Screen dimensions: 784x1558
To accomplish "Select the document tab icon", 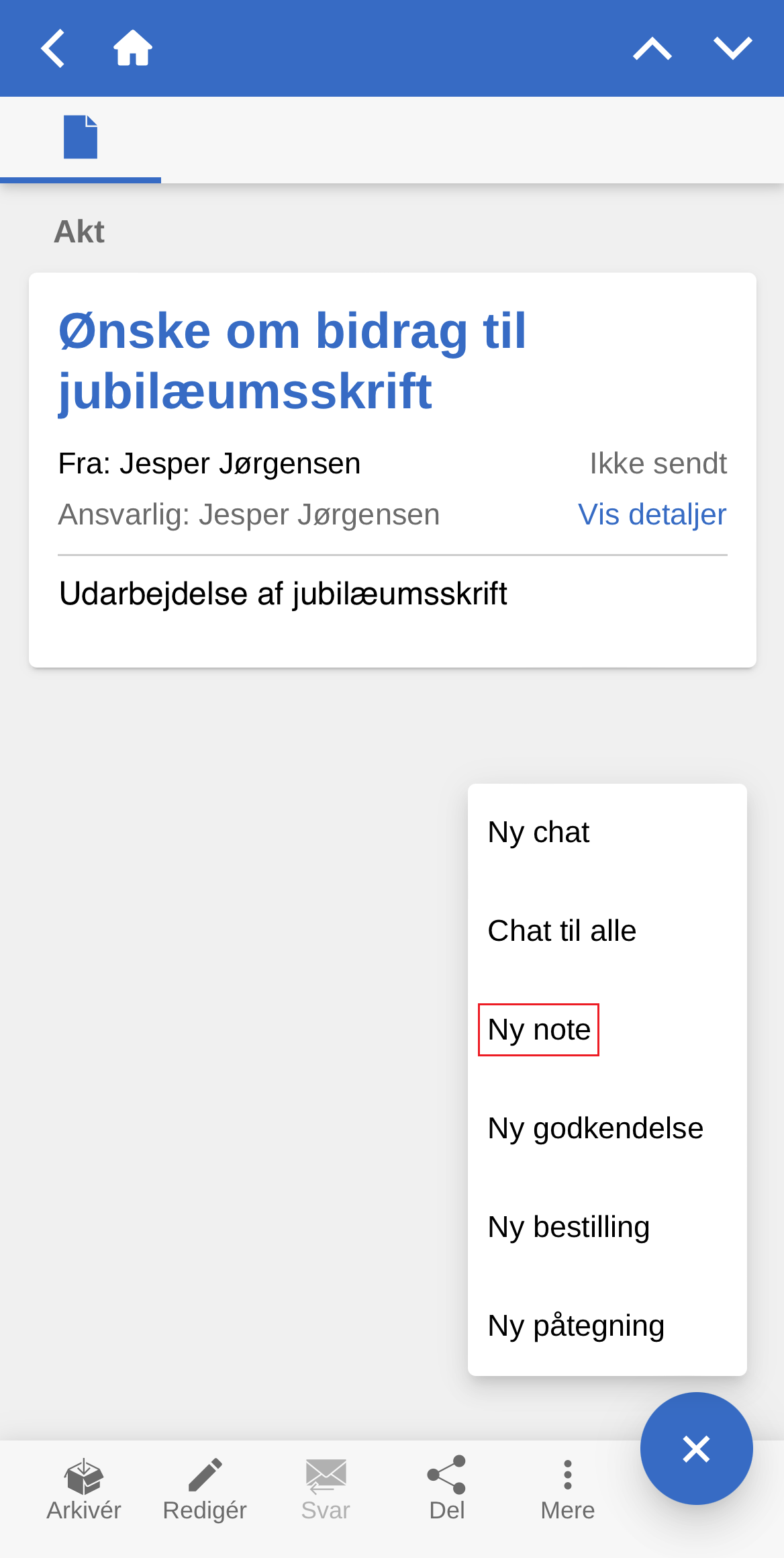I will pos(81,138).
